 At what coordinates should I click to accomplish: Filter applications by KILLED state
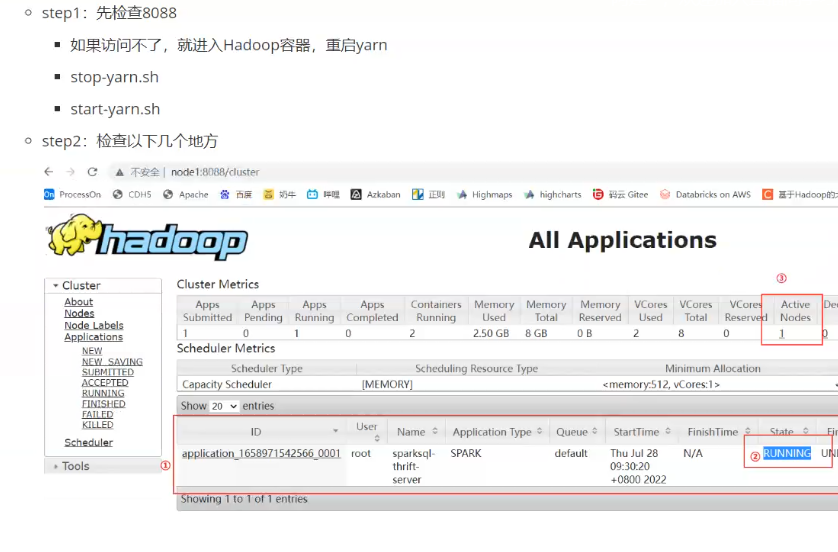pos(97,425)
